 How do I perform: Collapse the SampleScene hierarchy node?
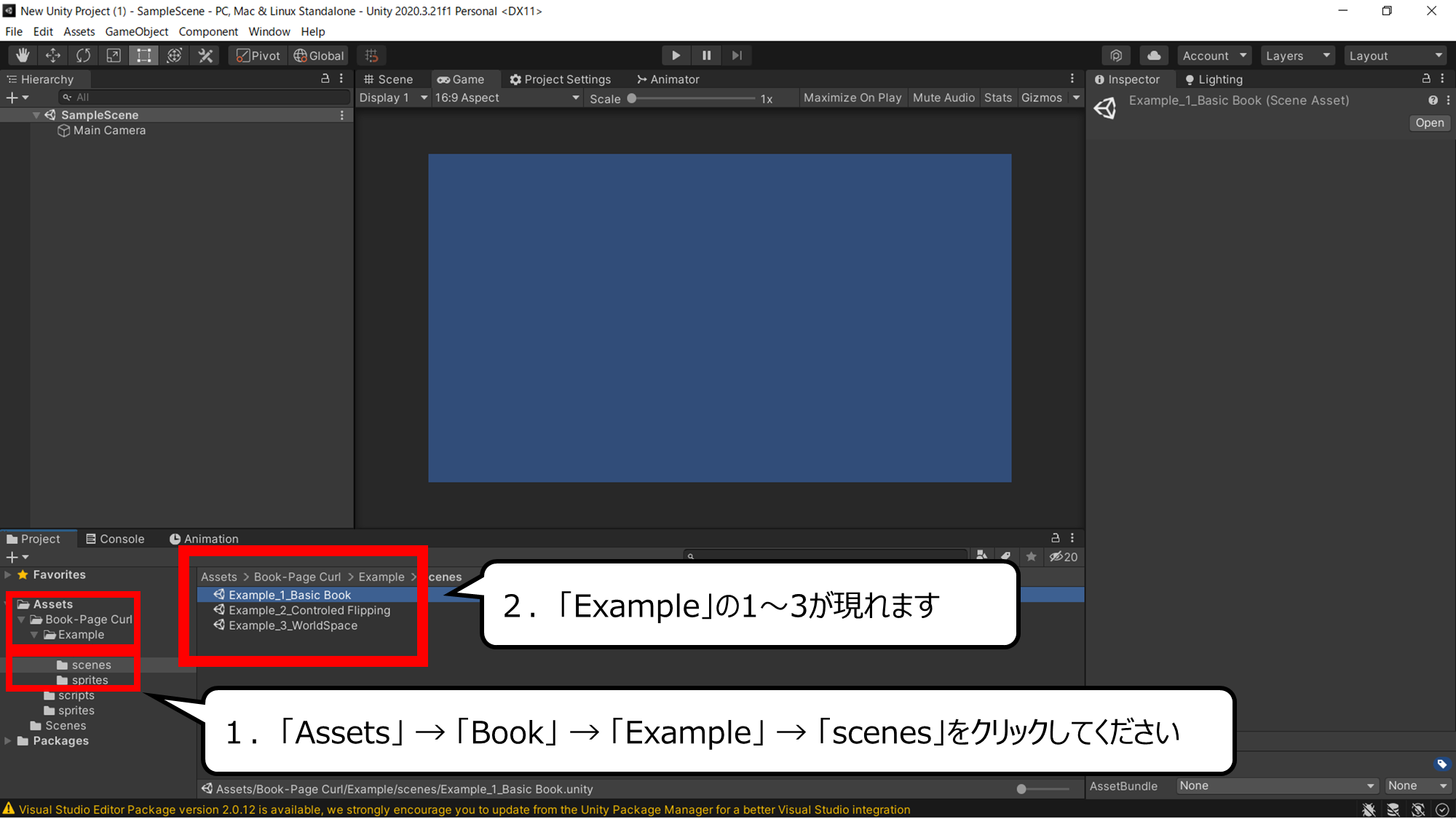[x=36, y=115]
